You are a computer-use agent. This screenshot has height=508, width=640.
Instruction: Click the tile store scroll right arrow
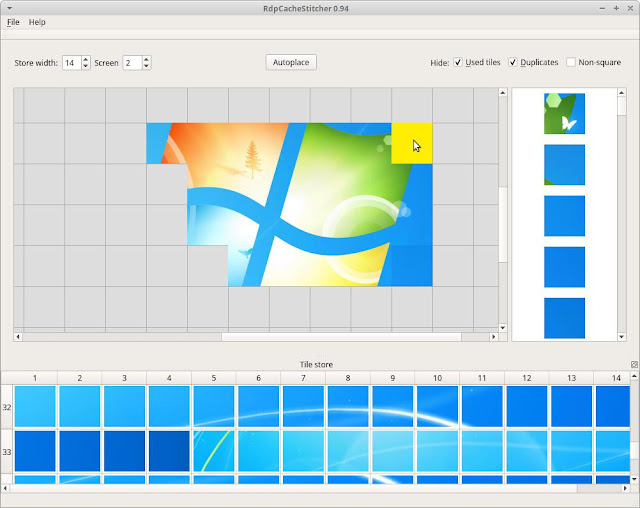626,488
